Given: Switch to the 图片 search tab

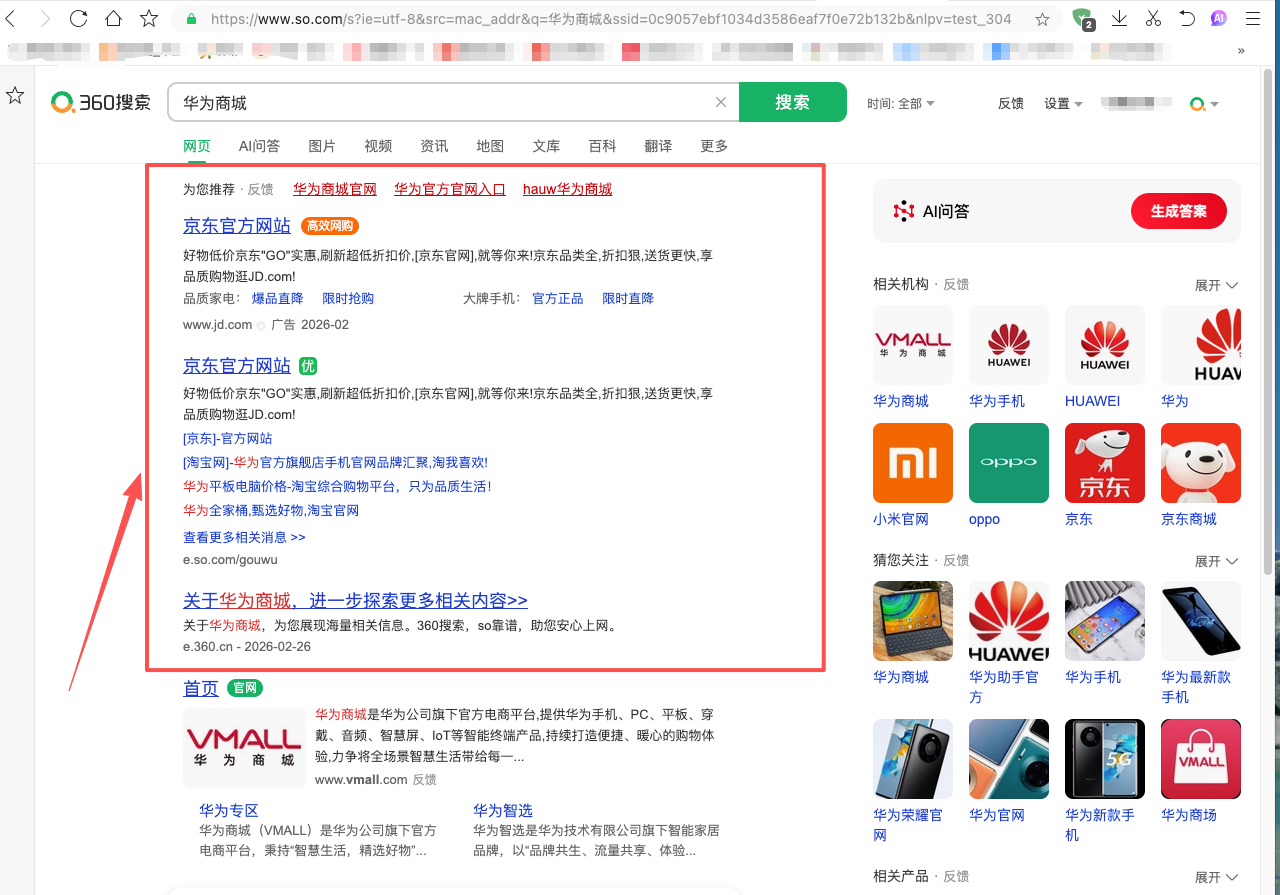Looking at the screenshot, I should [321, 145].
